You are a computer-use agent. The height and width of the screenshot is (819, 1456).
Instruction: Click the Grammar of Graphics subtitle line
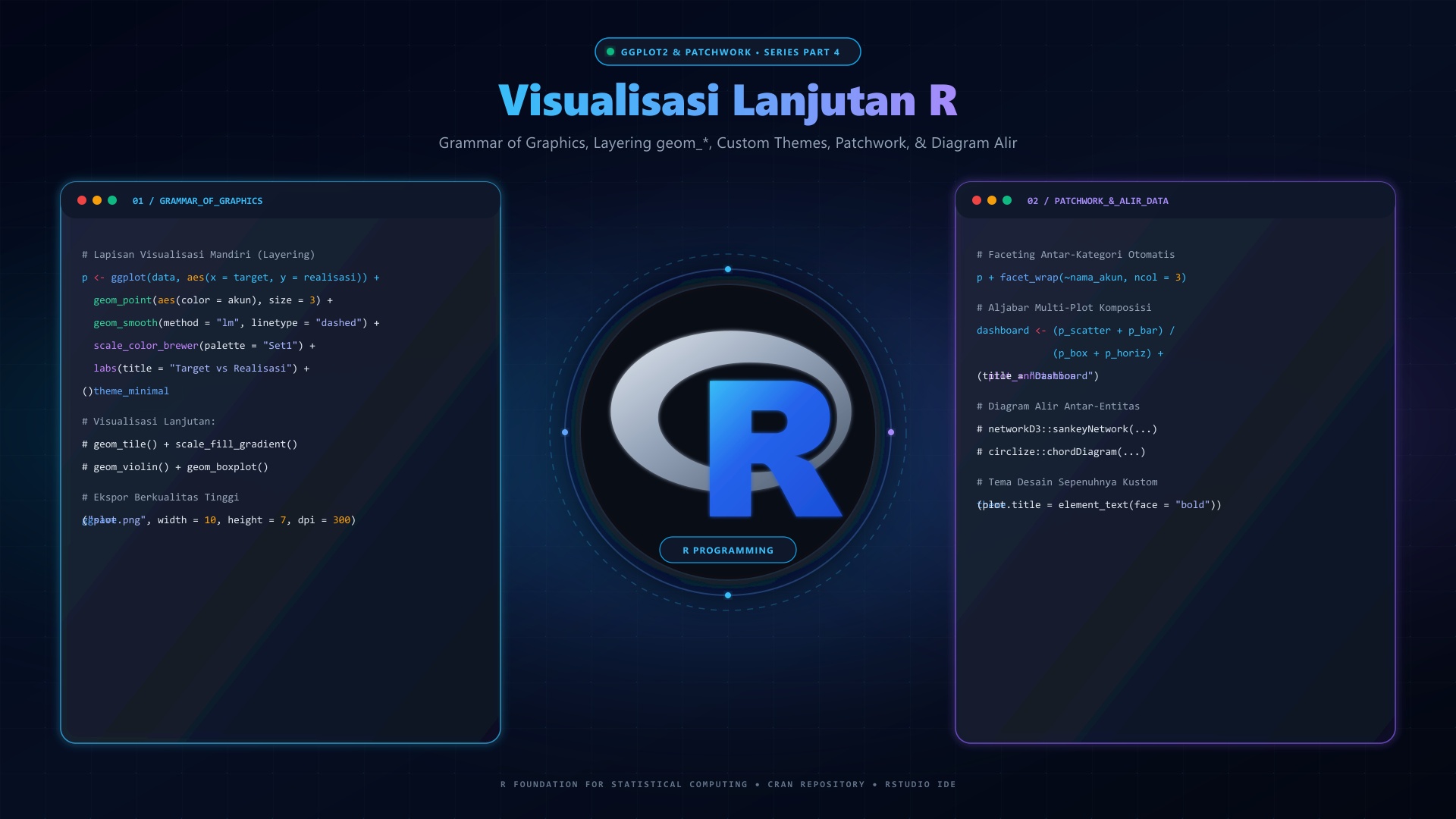click(x=728, y=143)
